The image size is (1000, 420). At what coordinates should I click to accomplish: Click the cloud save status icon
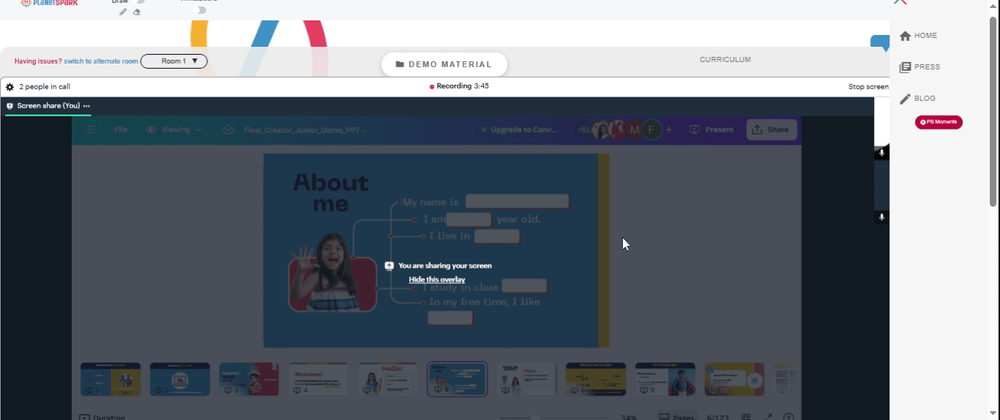228,129
